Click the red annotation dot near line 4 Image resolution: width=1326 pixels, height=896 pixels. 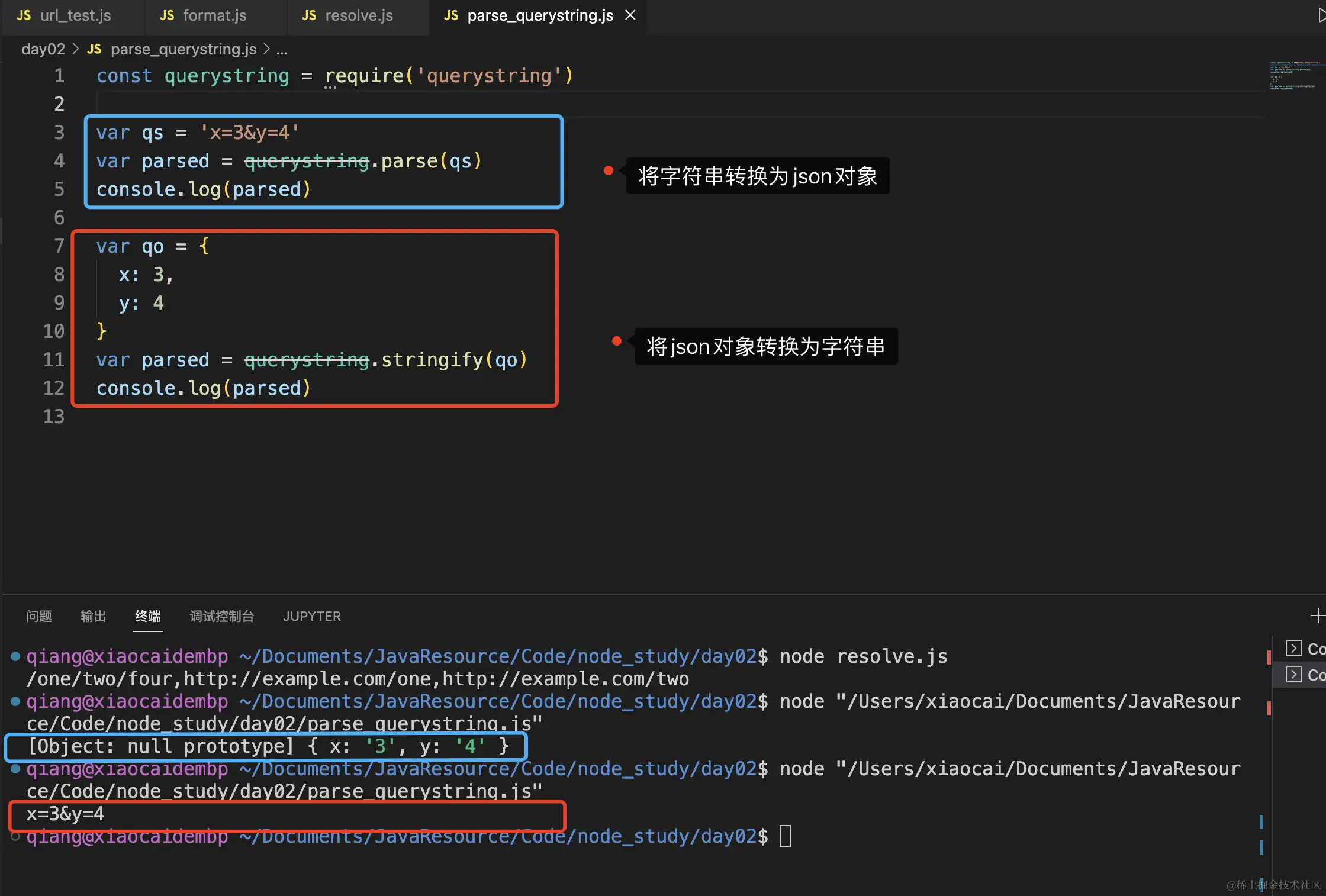coord(608,171)
